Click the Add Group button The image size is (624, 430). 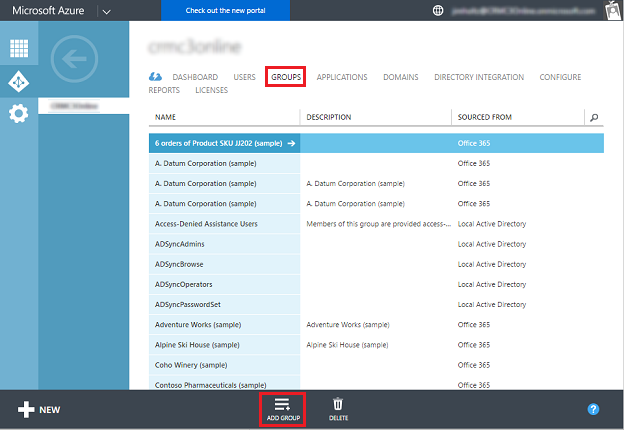click(x=282, y=408)
